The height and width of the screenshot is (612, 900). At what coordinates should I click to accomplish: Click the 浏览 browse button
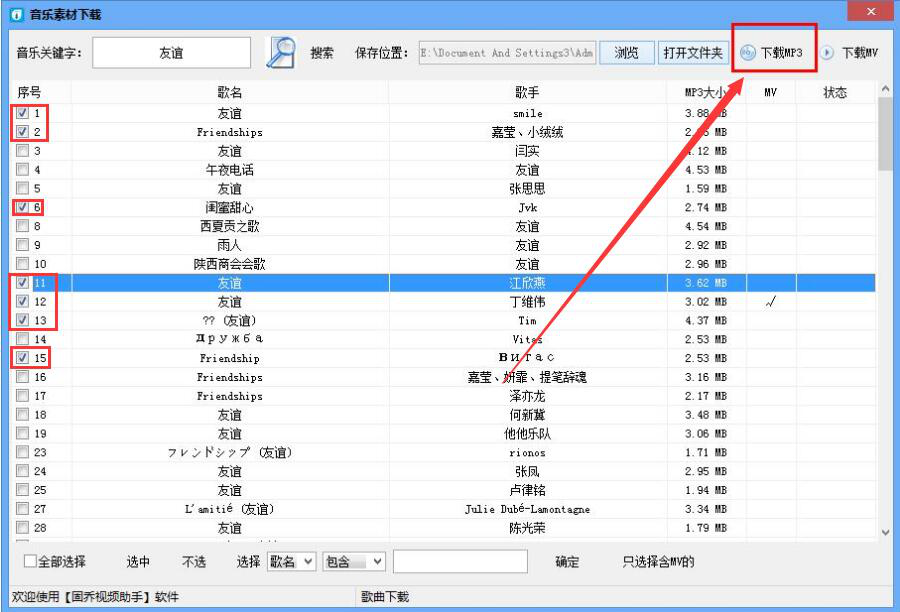[626, 53]
